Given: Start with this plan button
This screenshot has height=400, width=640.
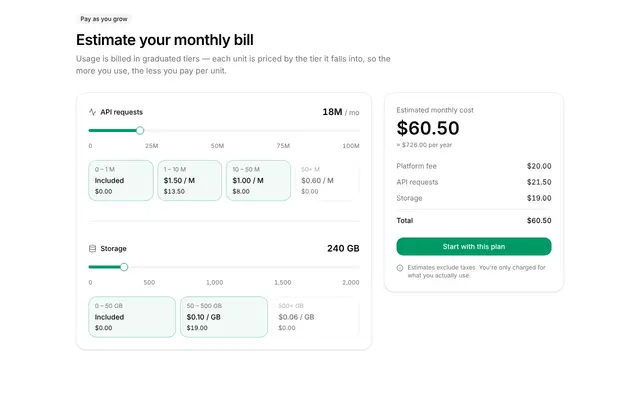Looking at the screenshot, I should pyautogui.click(x=474, y=247).
